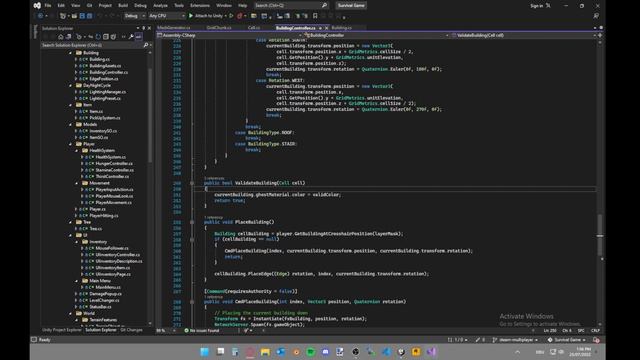
Task: Click the notification icon in the status bar
Action: tap(596, 340)
